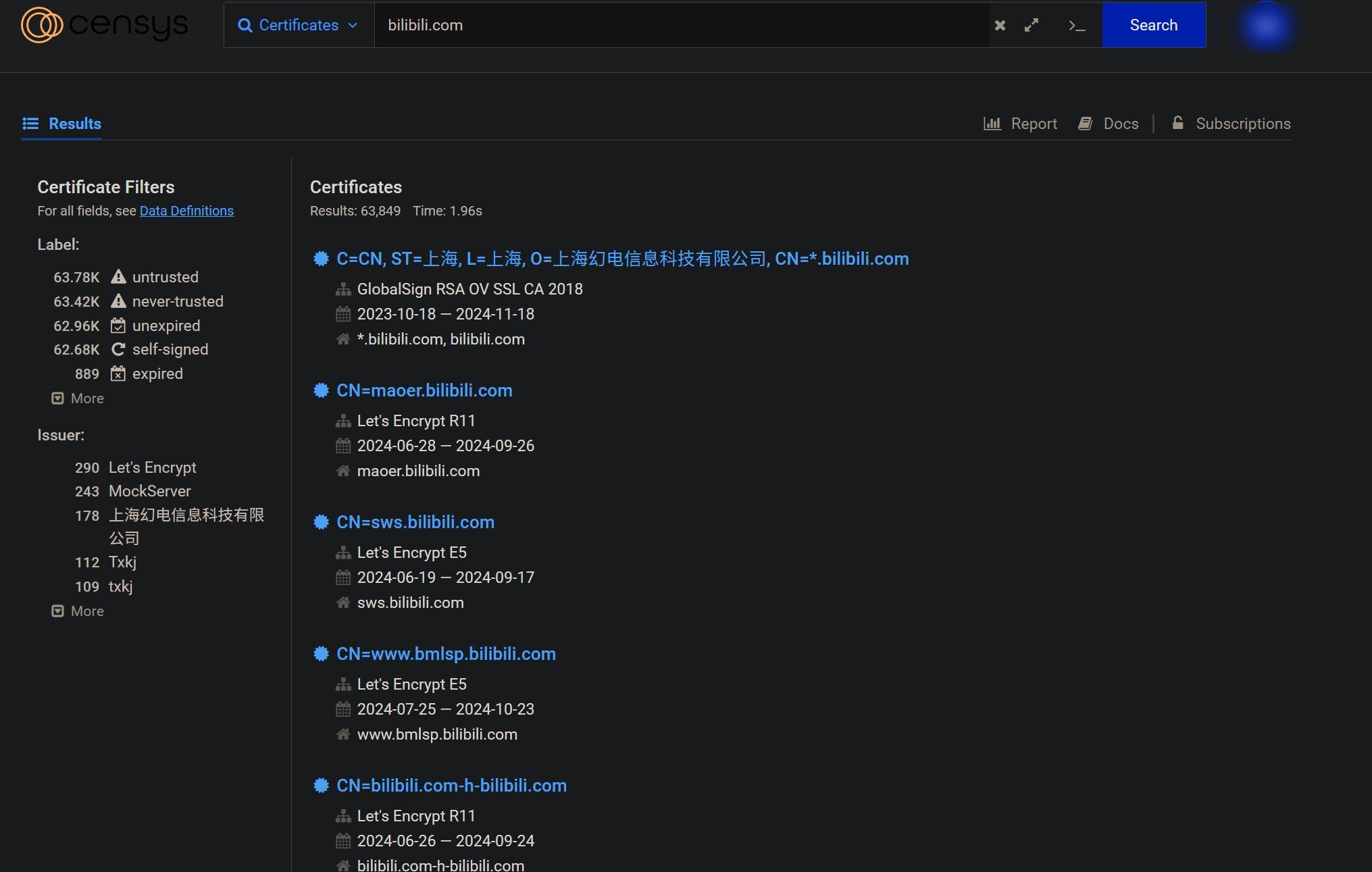The width and height of the screenshot is (1372, 872).
Task: Open the Data Definitions link
Action: pyautogui.click(x=186, y=211)
